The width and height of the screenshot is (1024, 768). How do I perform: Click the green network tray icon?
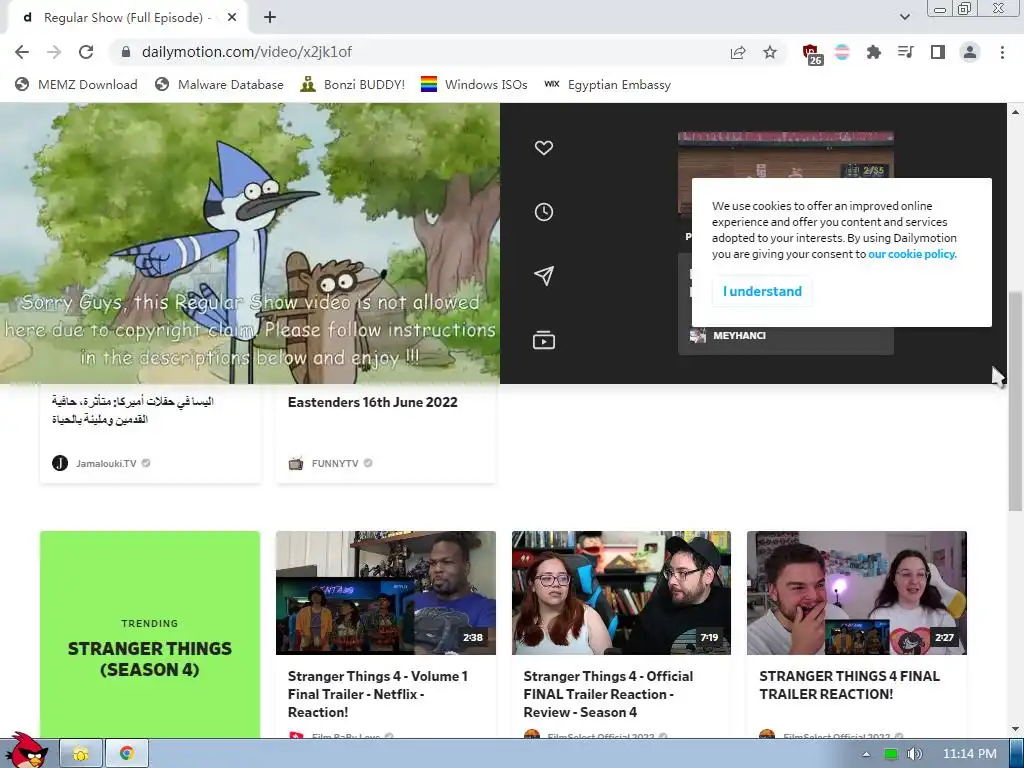pos(890,754)
